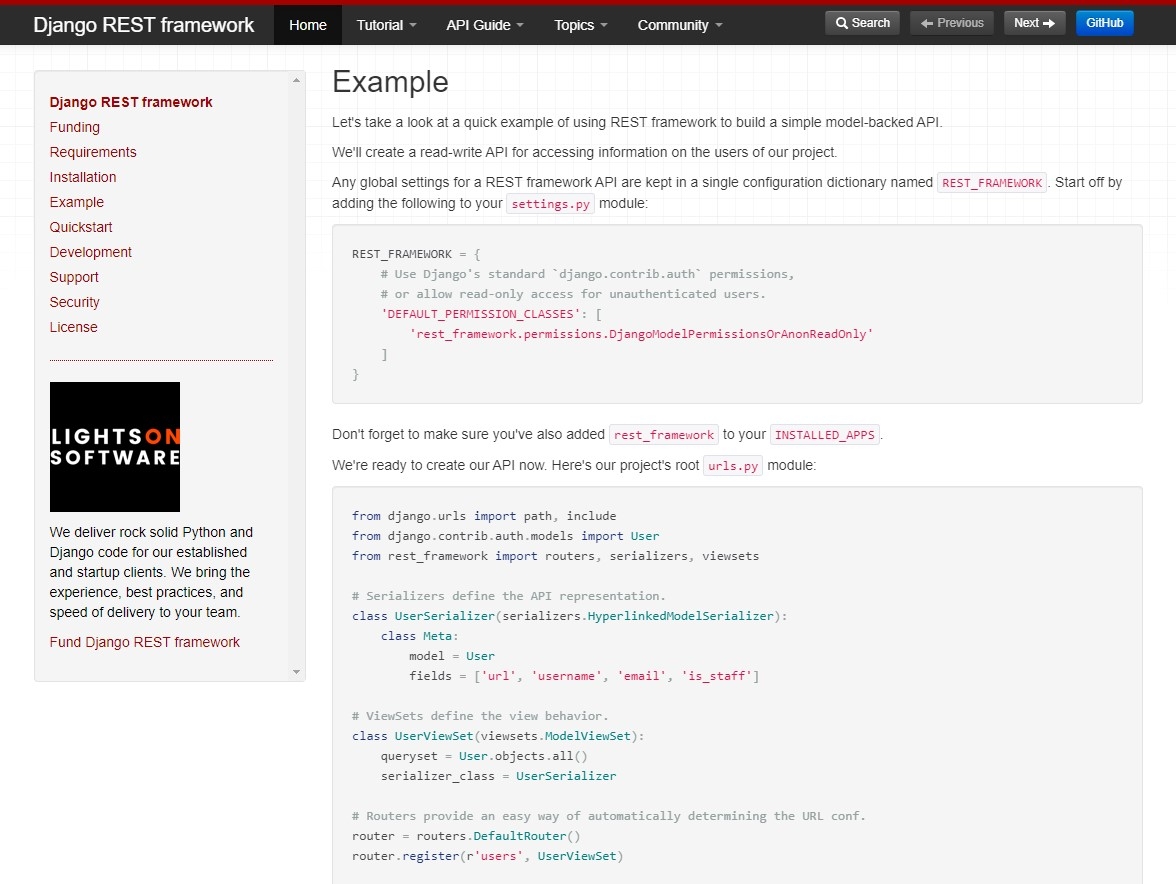
Task: Jump to the Support section in sidebar
Action: pyautogui.click(x=74, y=277)
